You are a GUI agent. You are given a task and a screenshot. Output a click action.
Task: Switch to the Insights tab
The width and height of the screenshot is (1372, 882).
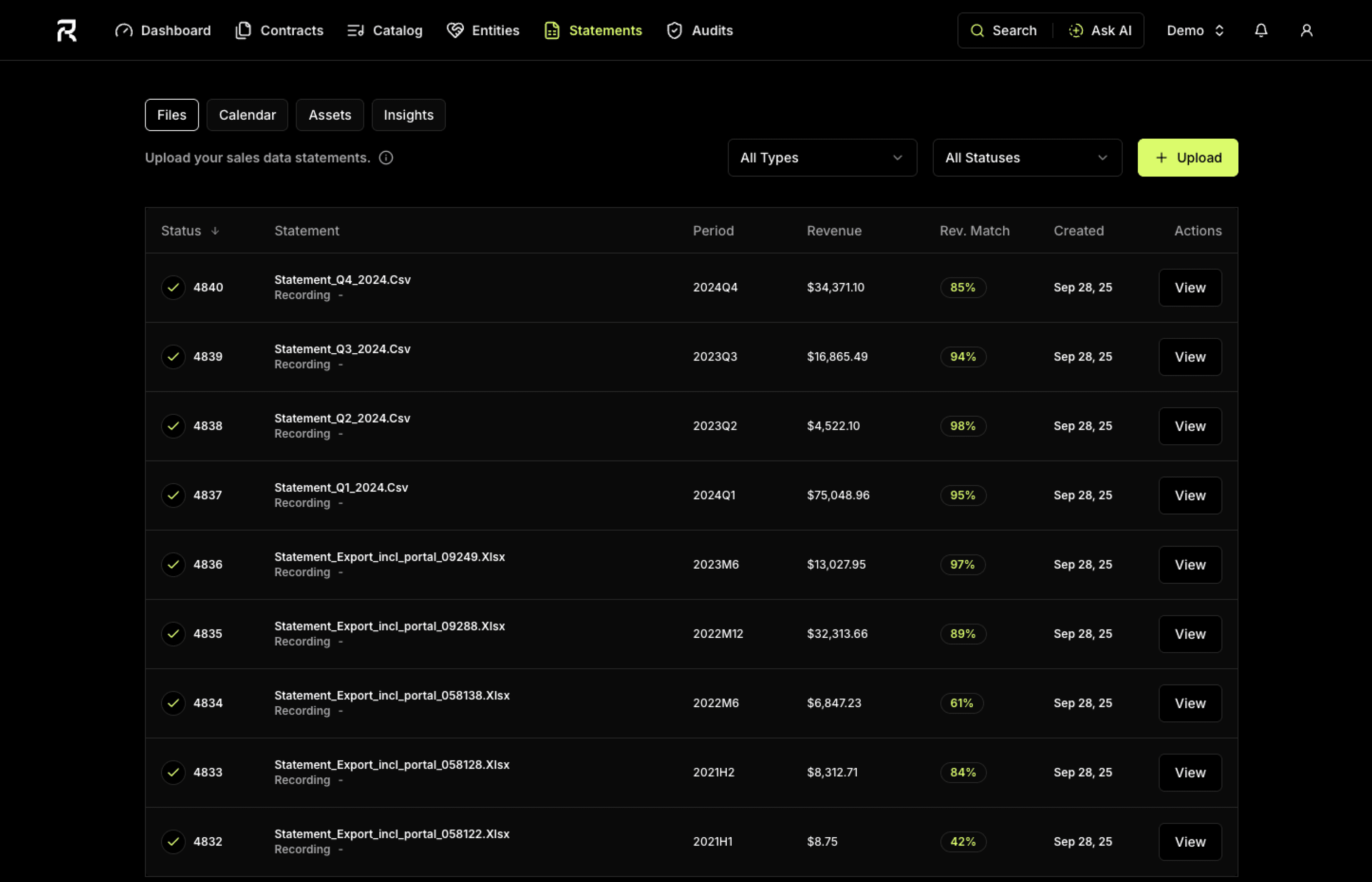408,115
